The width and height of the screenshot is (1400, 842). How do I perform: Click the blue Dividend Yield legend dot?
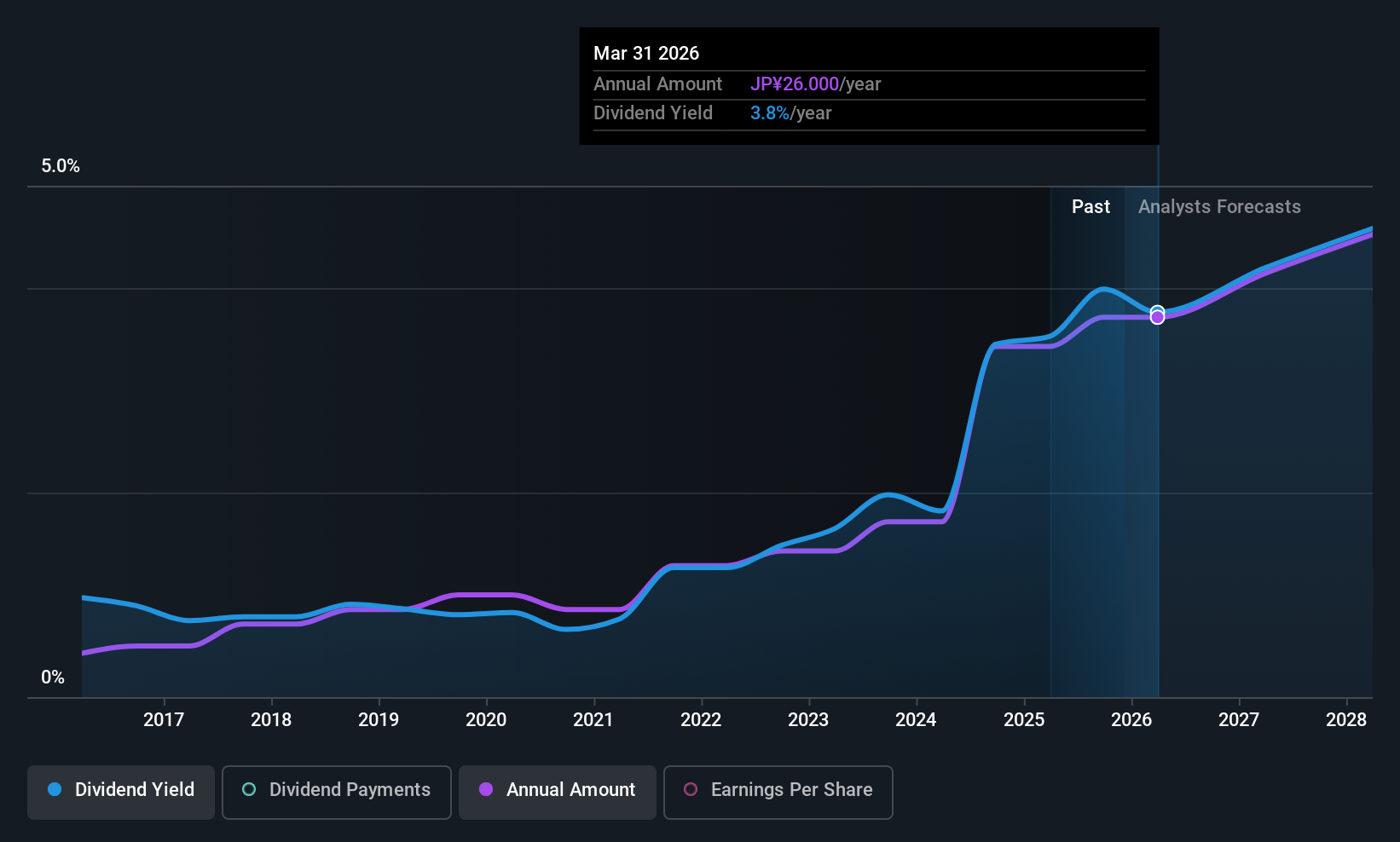pos(55,790)
